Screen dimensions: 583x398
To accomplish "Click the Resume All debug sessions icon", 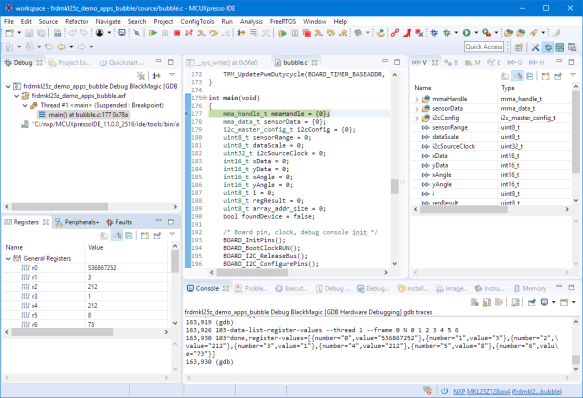I will point(282,33).
